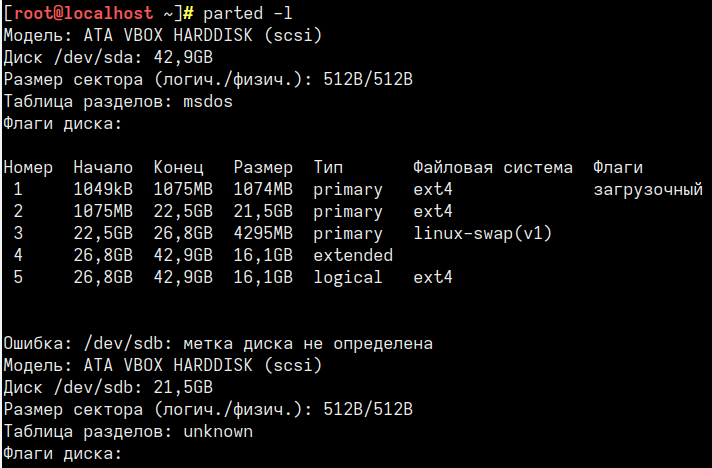Click the 'parted -l' command text
Image resolution: width=712 pixels, height=468 pixels.
(x=247, y=14)
